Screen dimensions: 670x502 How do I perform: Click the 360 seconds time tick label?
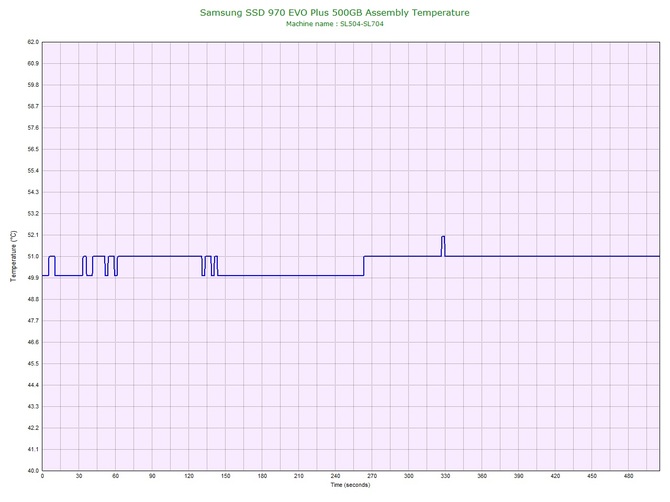point(482,476)
